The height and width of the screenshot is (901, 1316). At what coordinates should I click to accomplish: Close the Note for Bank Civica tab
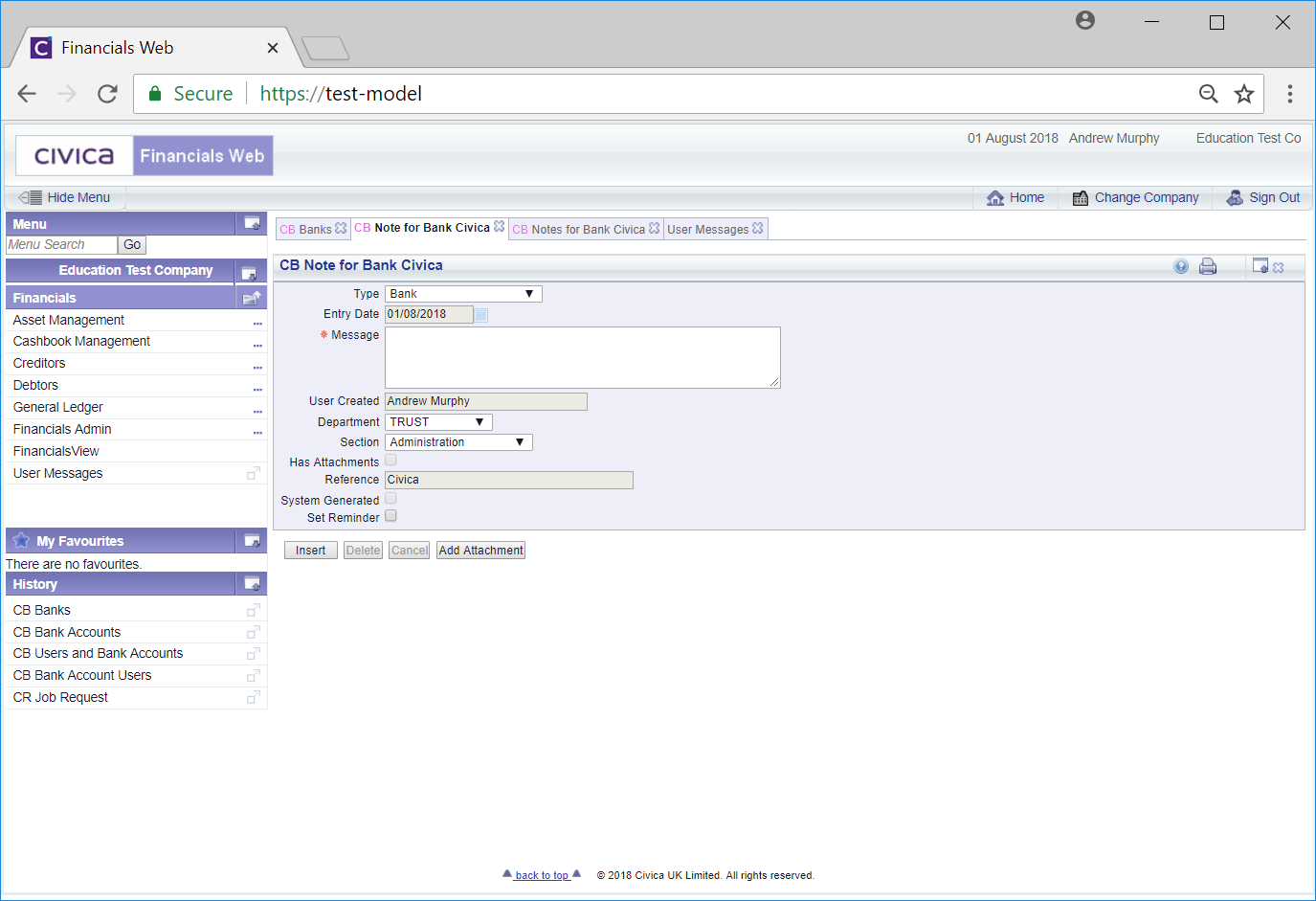pyautogui.click(x=499, y=227)
